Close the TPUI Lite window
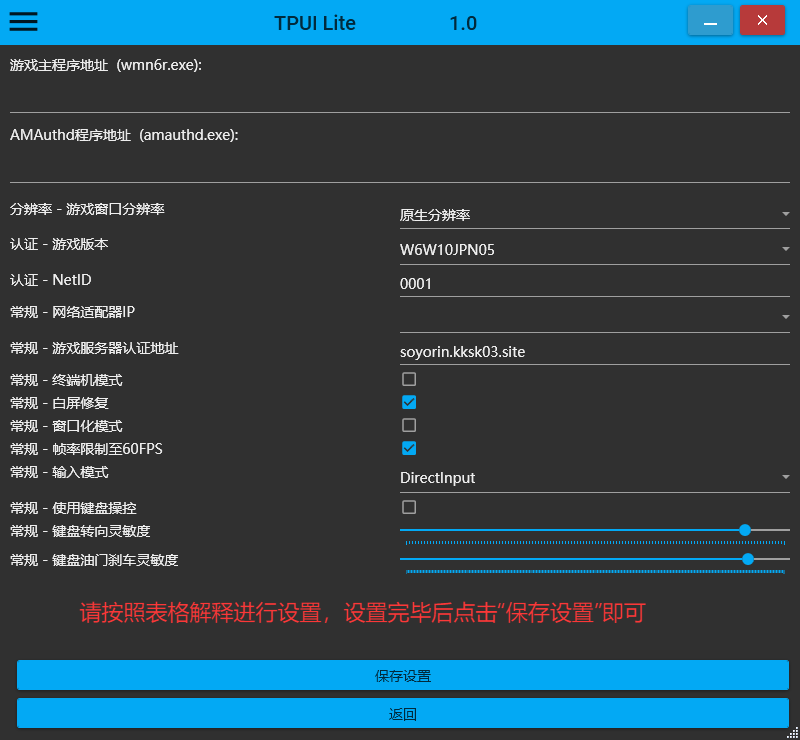Viewport: 800px width, 740px height. (762, 20)
